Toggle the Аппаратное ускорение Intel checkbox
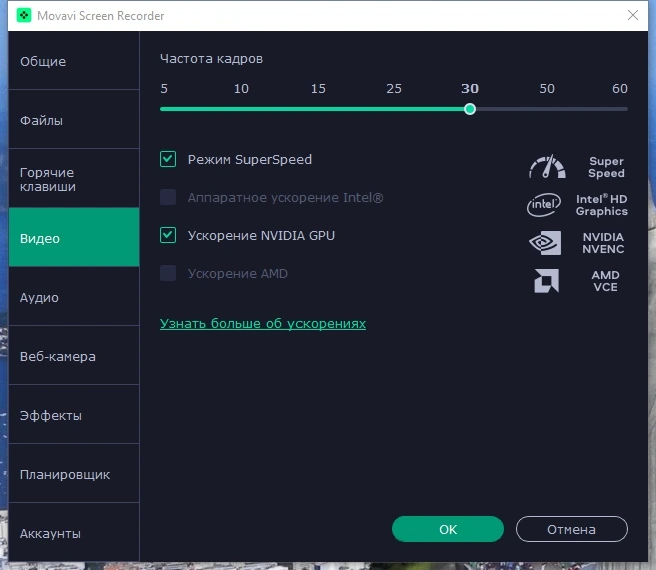 pyautogui.click(x=168, y=197)
